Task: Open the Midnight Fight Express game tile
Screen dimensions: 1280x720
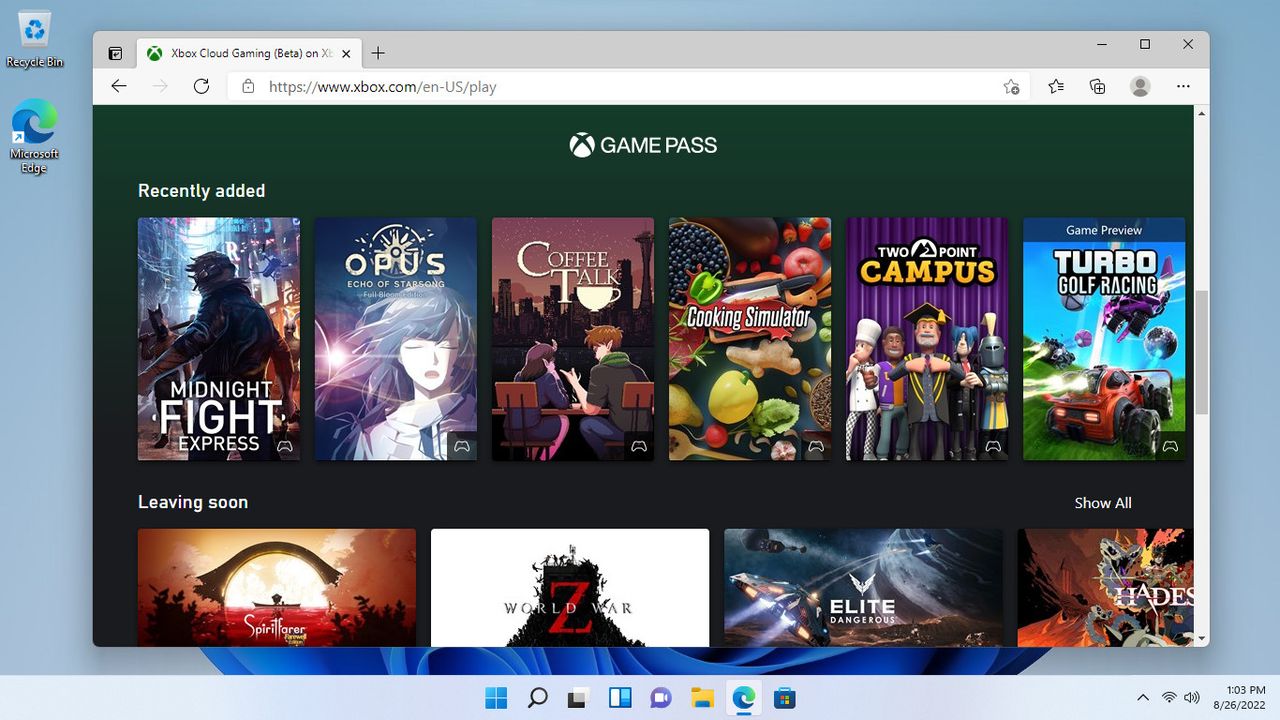Action: (219, 339)
